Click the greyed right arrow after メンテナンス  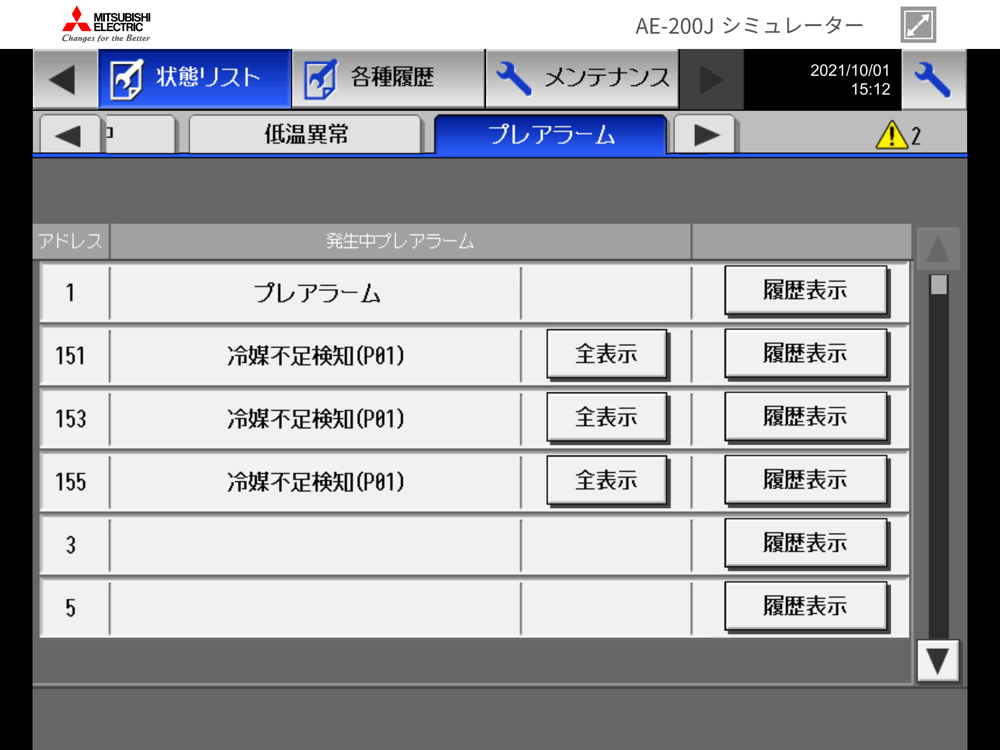point(711,80)
